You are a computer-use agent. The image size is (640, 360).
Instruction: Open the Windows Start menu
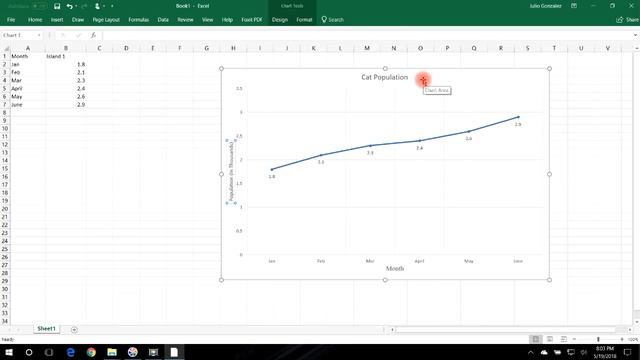[x=9, y=352]
